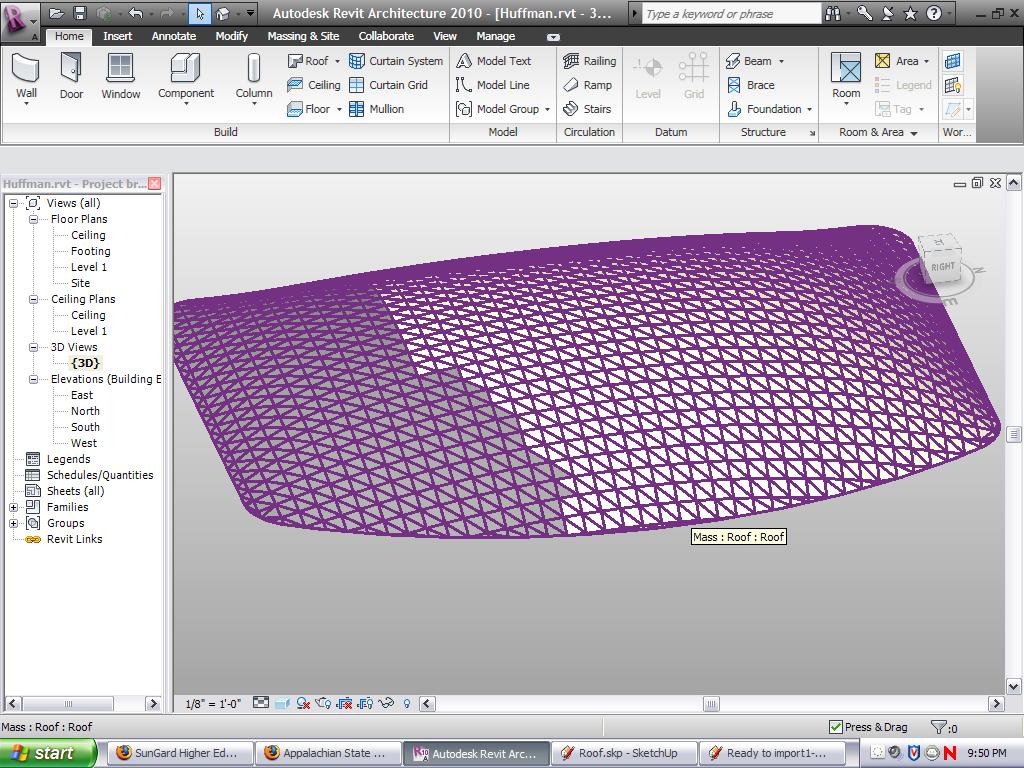This screenshot has width=1024, height=768.
Task: Click the Model Text tool
Action: 494,61
